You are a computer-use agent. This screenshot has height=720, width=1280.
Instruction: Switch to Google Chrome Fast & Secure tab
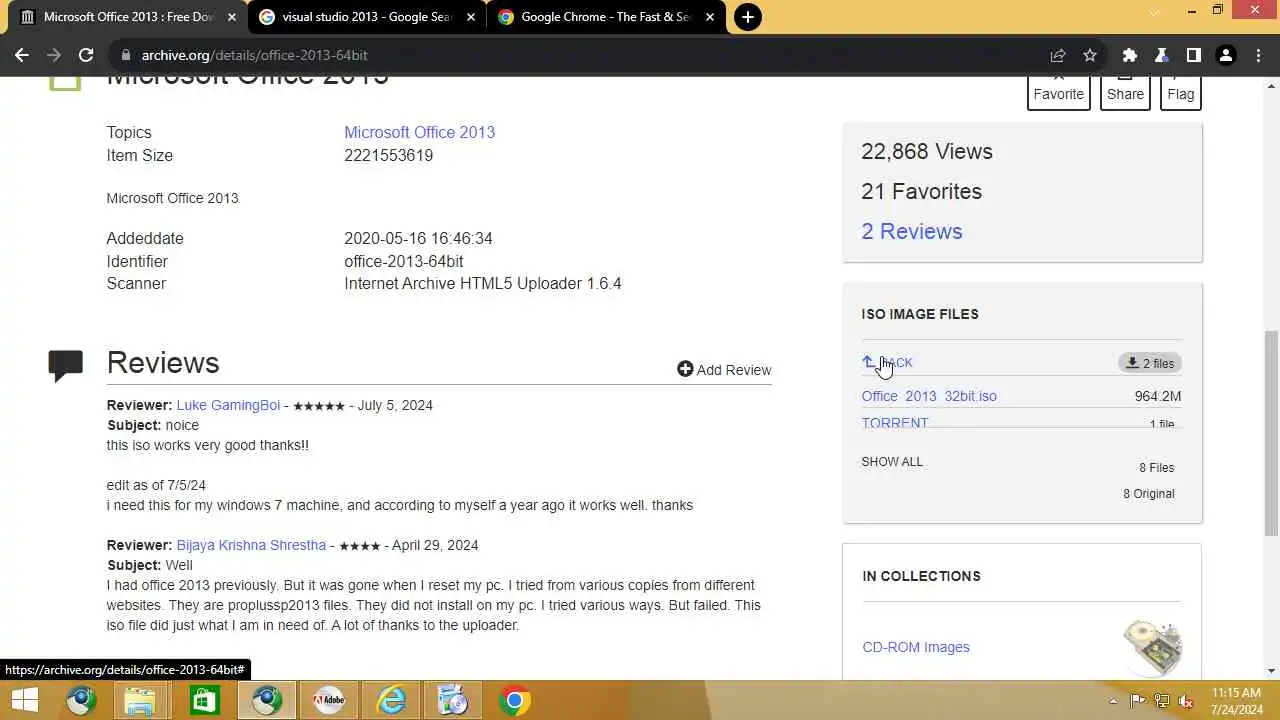point(606,17)
